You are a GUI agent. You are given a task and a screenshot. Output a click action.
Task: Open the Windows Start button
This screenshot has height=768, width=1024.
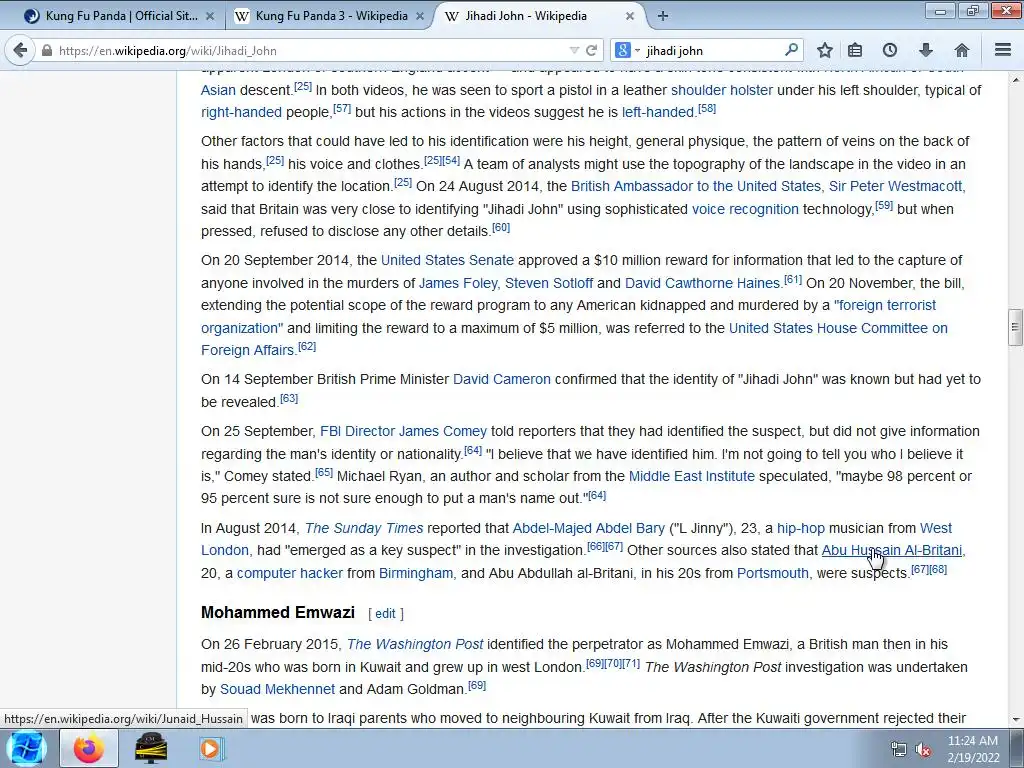pyautogui.click(x=26, y=748)
